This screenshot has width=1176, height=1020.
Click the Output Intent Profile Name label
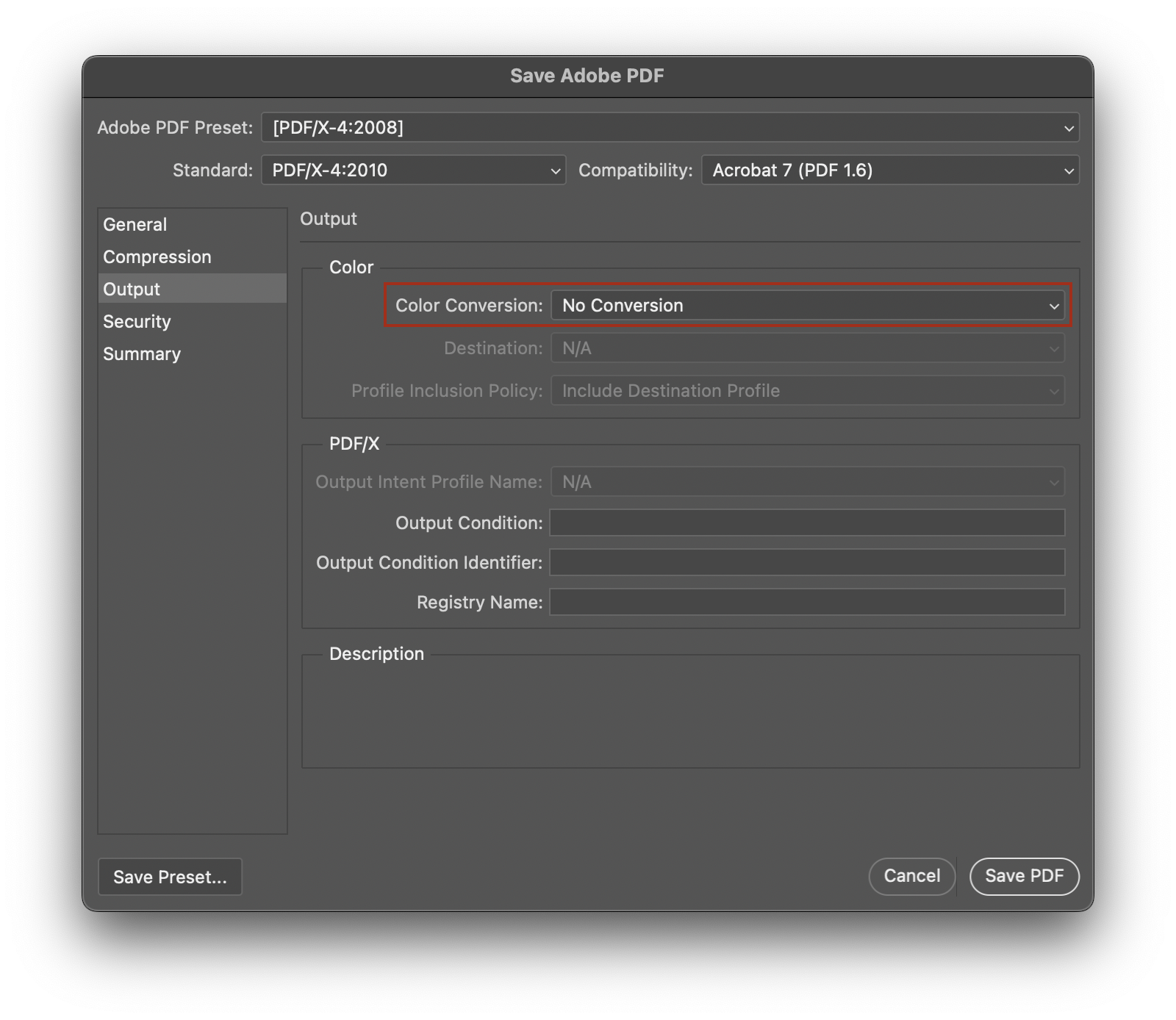(429, 482)
